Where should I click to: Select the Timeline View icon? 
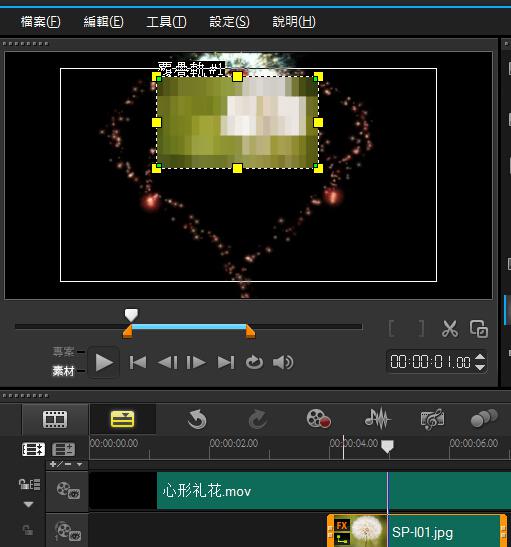point(122,419)
